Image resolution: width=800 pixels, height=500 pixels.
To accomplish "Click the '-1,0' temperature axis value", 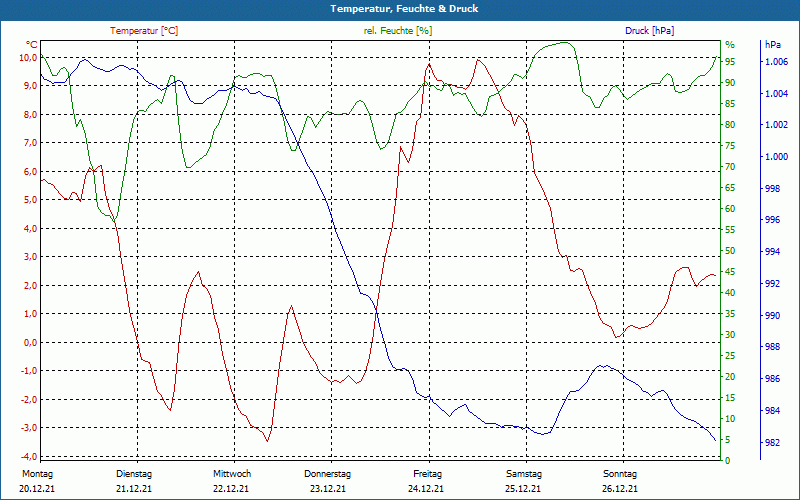I will [29, 371].
